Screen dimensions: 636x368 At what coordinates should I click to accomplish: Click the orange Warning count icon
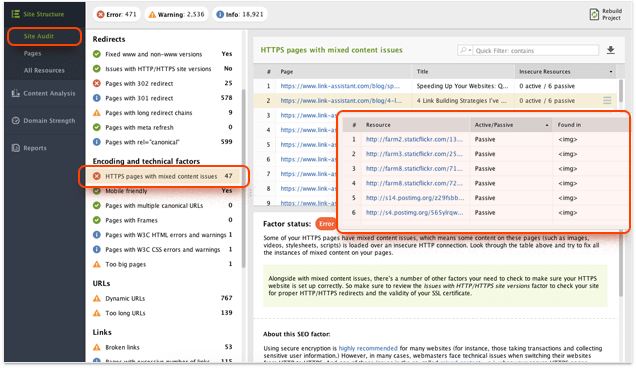click(x=152, y=15)
